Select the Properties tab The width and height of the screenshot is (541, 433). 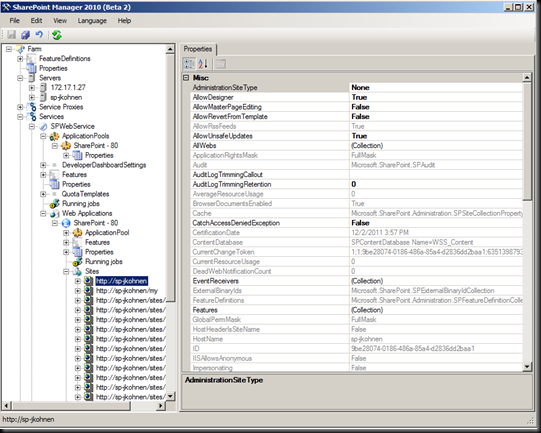point(198,49)
